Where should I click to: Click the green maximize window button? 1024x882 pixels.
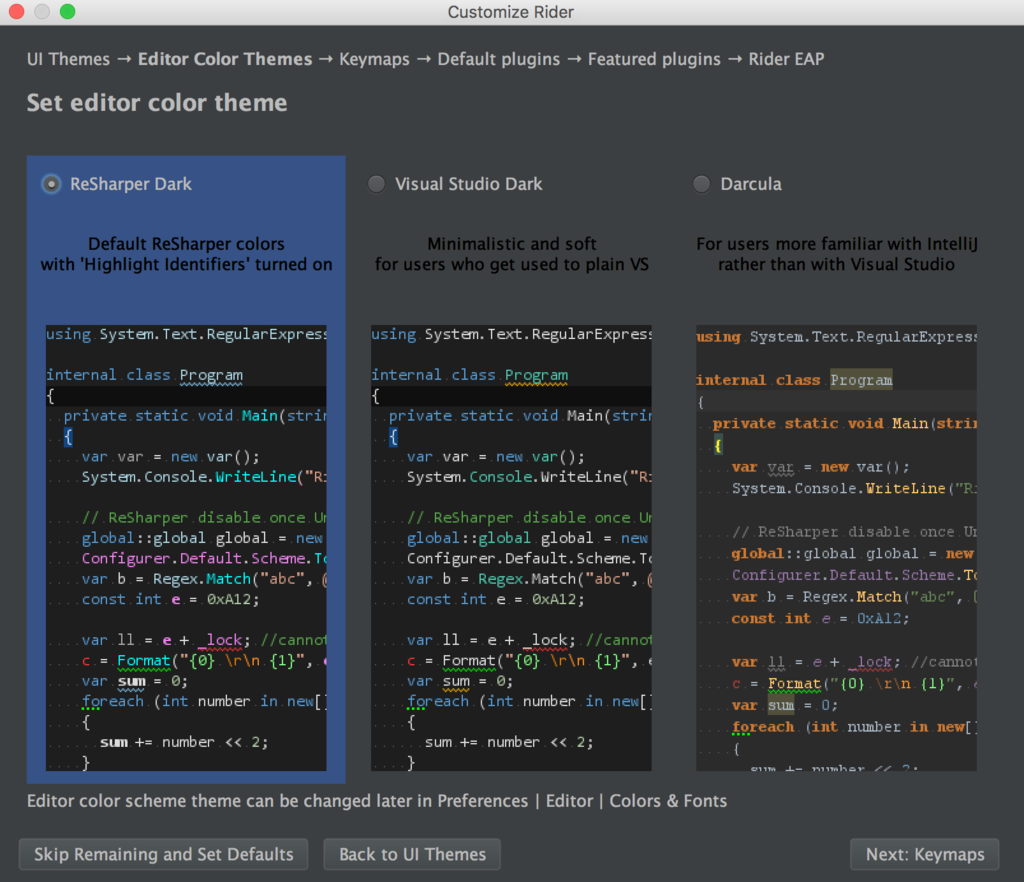pos(67,11)
